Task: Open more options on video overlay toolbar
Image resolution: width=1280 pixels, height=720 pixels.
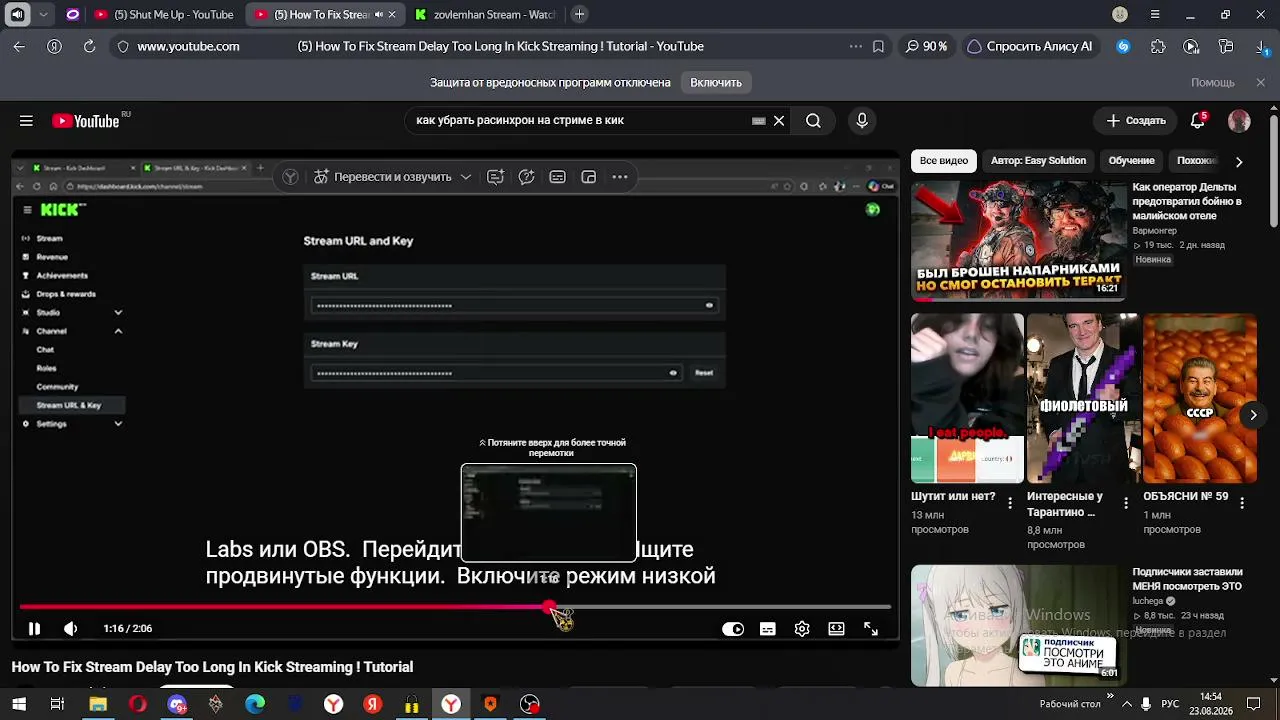Action: point(620,177)
